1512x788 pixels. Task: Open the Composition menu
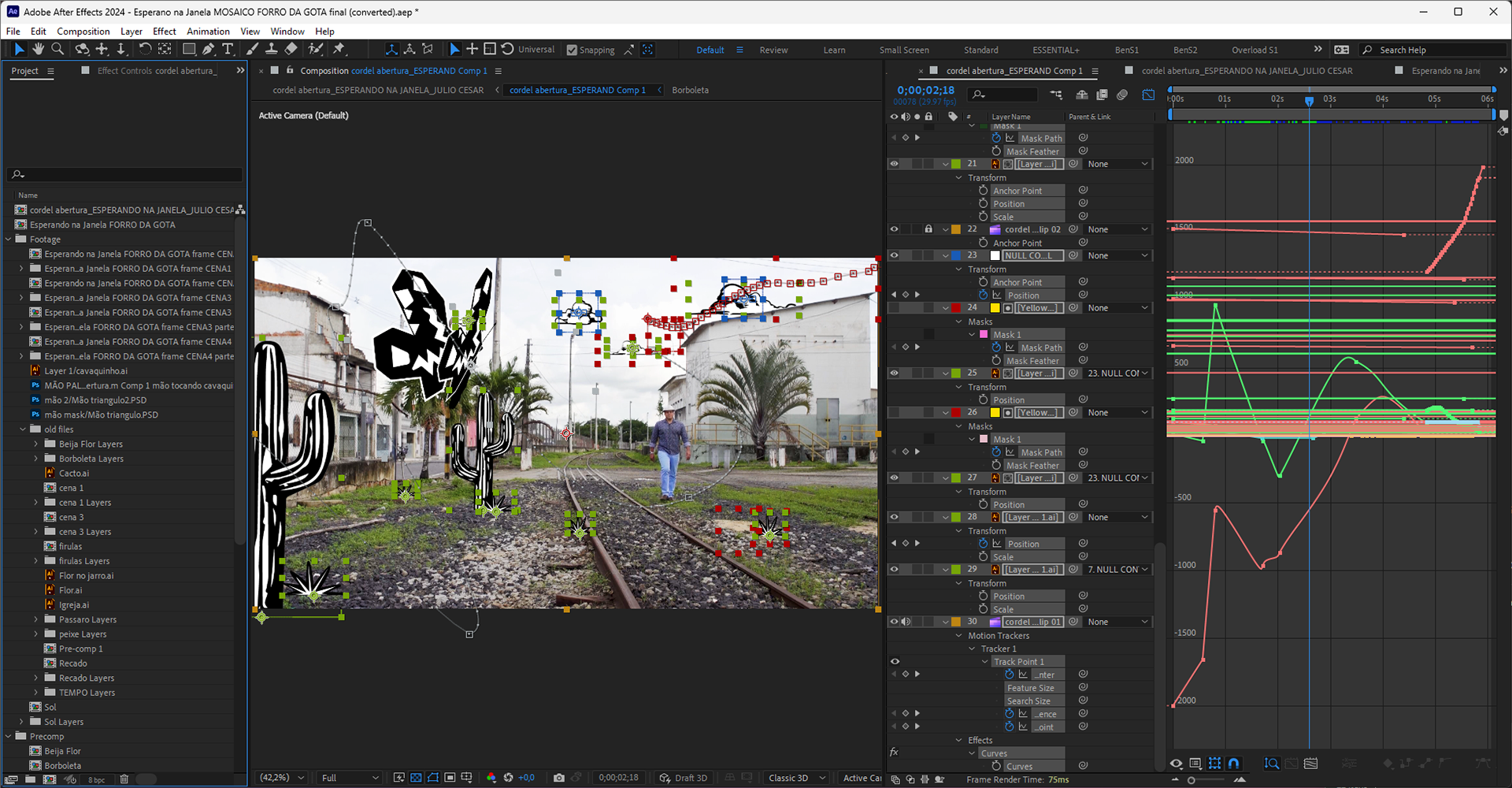tap(83, 32)
